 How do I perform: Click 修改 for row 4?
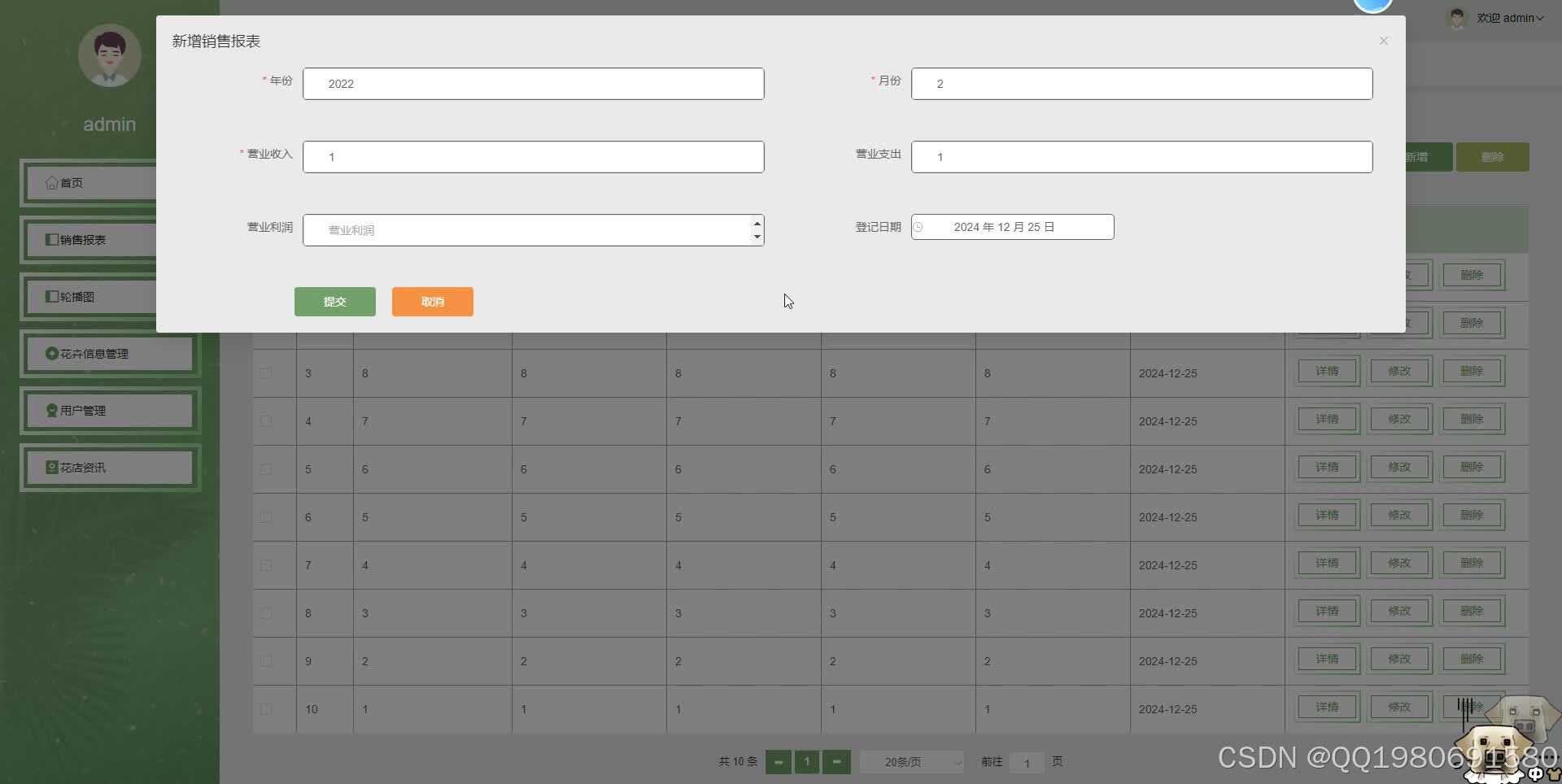pyautogui.click(x=1399, y=419)
